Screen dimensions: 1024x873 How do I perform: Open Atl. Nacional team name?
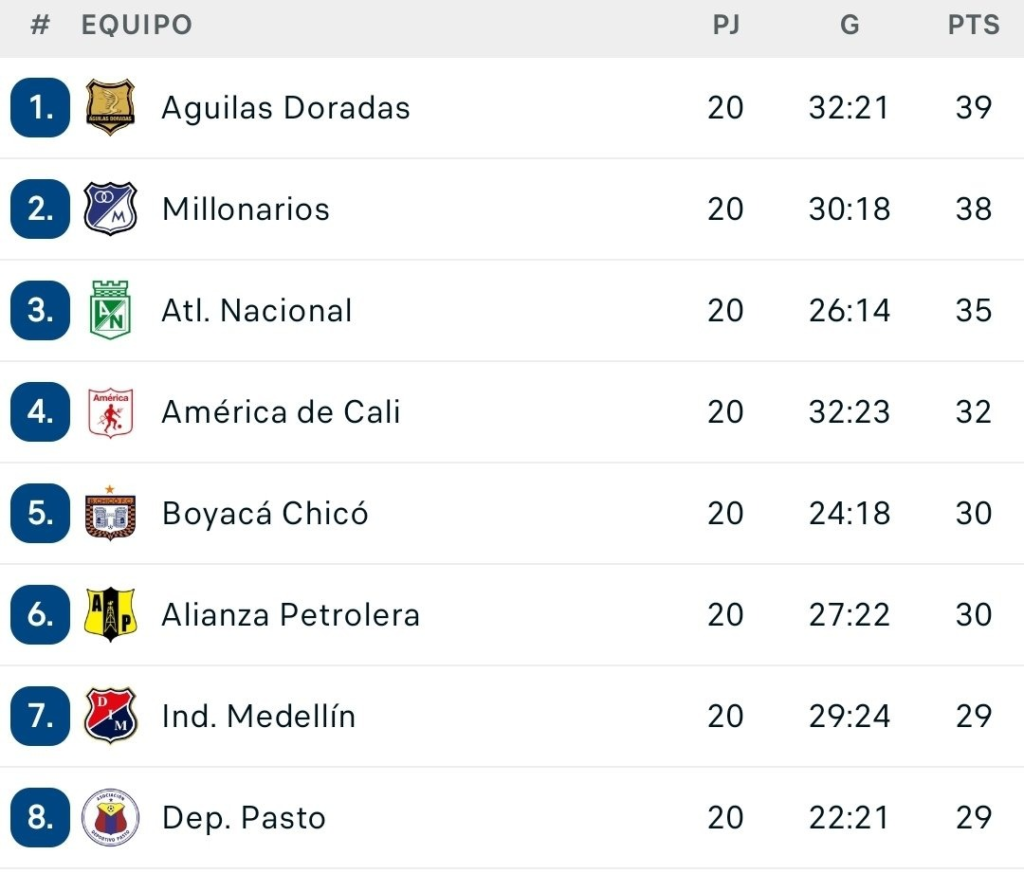point(257,311)
